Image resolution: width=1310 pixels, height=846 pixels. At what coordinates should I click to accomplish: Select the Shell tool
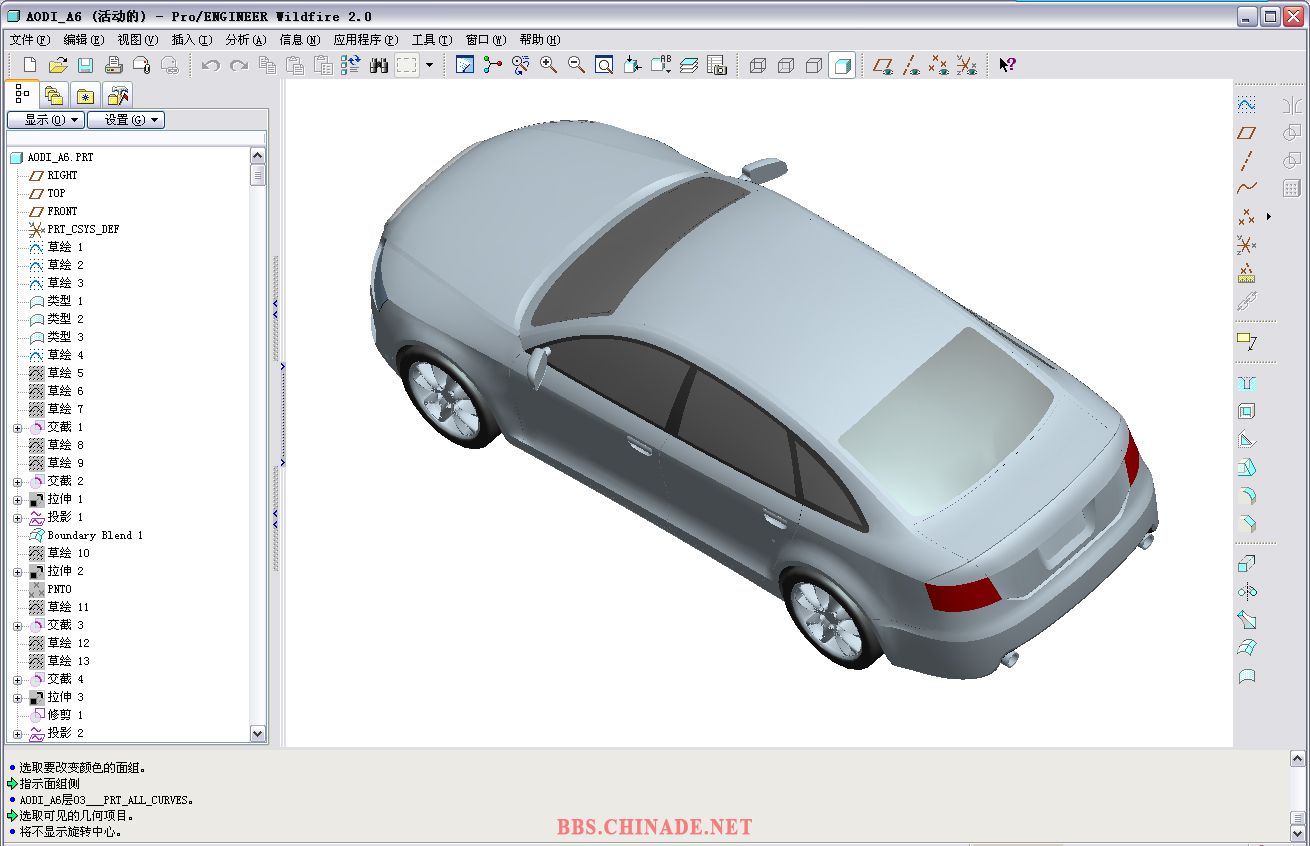coord(1246,411)
